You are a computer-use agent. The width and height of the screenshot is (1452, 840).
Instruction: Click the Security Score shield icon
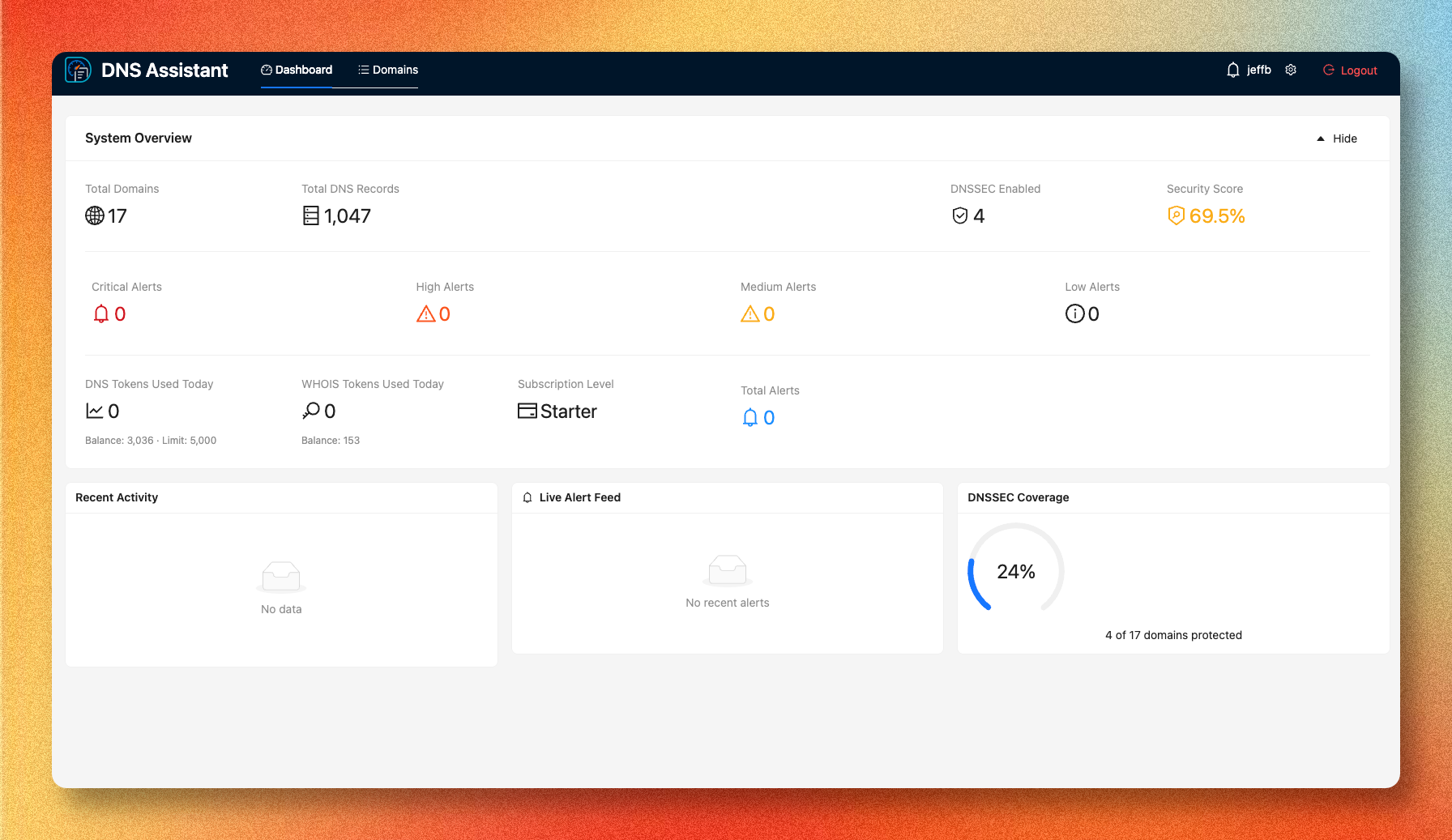pyautogui.click(x=1176, y=215)
